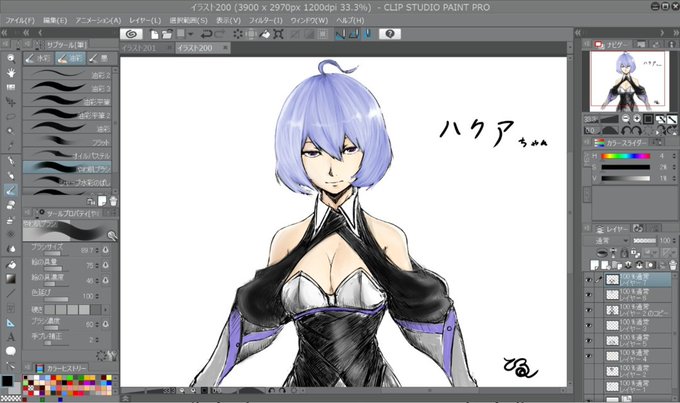Select the Balloon tool

(11, 351)
